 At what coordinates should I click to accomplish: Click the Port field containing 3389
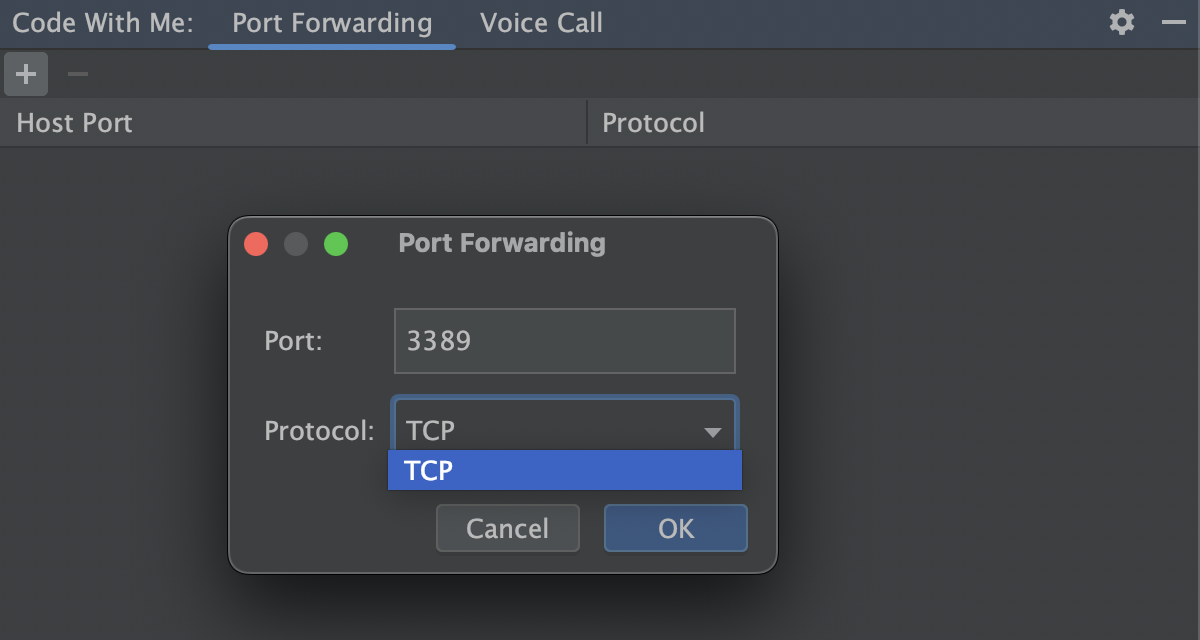[564, 341]
